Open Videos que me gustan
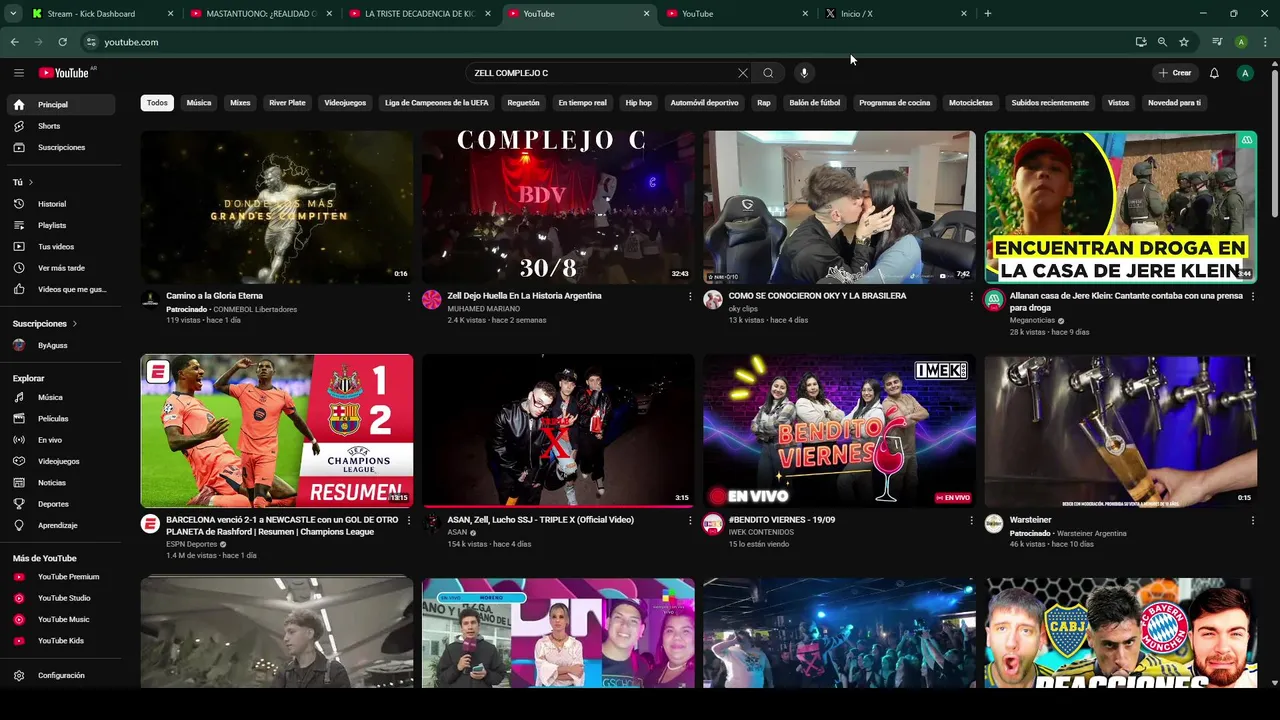Screen dimensions: 1280x720 point(60,289)
